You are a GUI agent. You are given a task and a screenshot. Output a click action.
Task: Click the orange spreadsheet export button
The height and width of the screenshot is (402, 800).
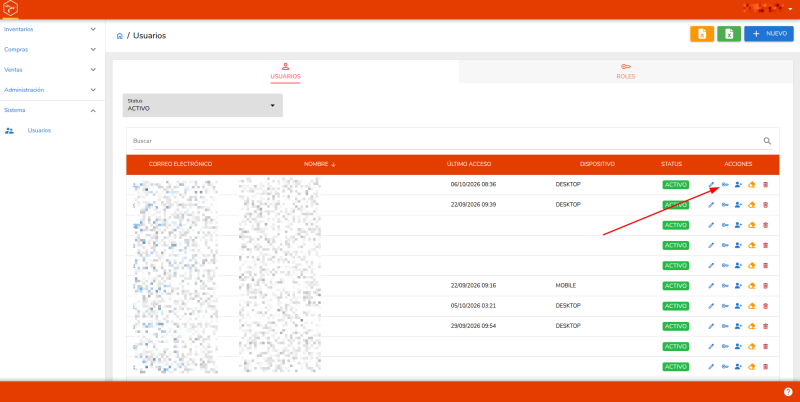[x=702, y=34]
